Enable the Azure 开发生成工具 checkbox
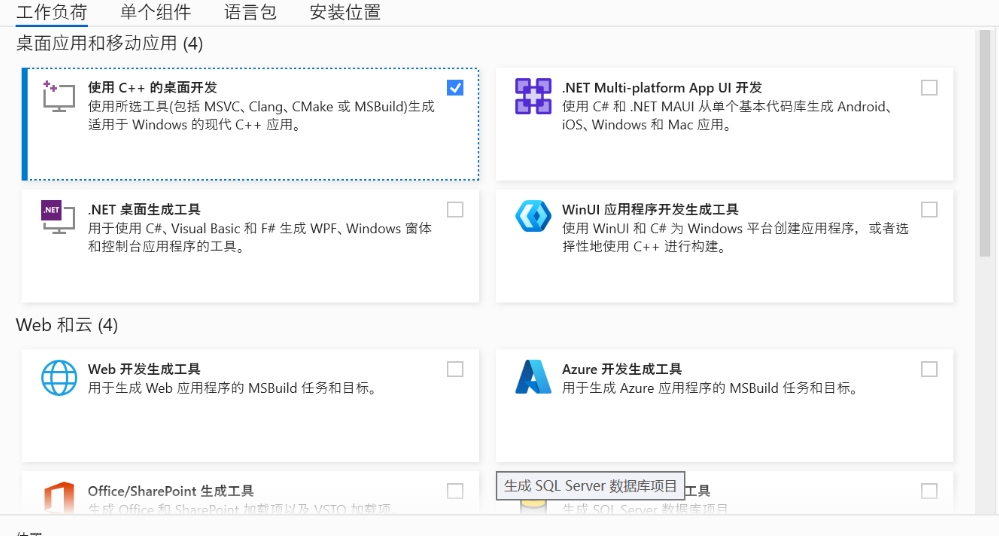The image size is (999, 536). [929, 369]
